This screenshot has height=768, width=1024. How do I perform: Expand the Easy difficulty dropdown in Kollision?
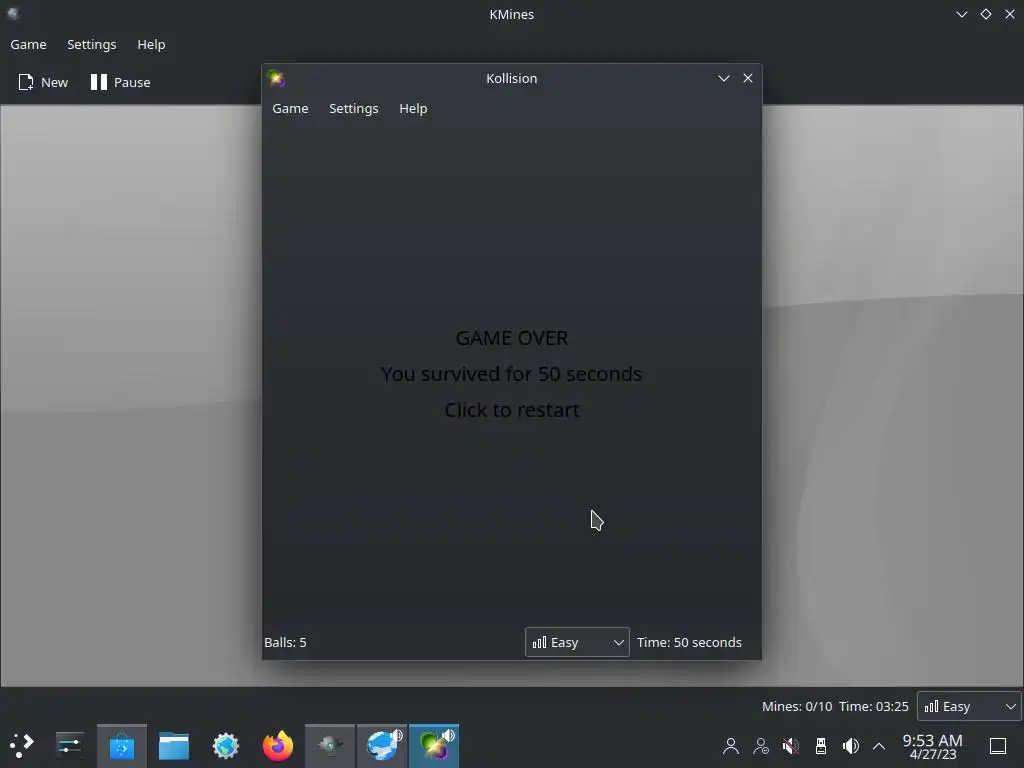577,643
